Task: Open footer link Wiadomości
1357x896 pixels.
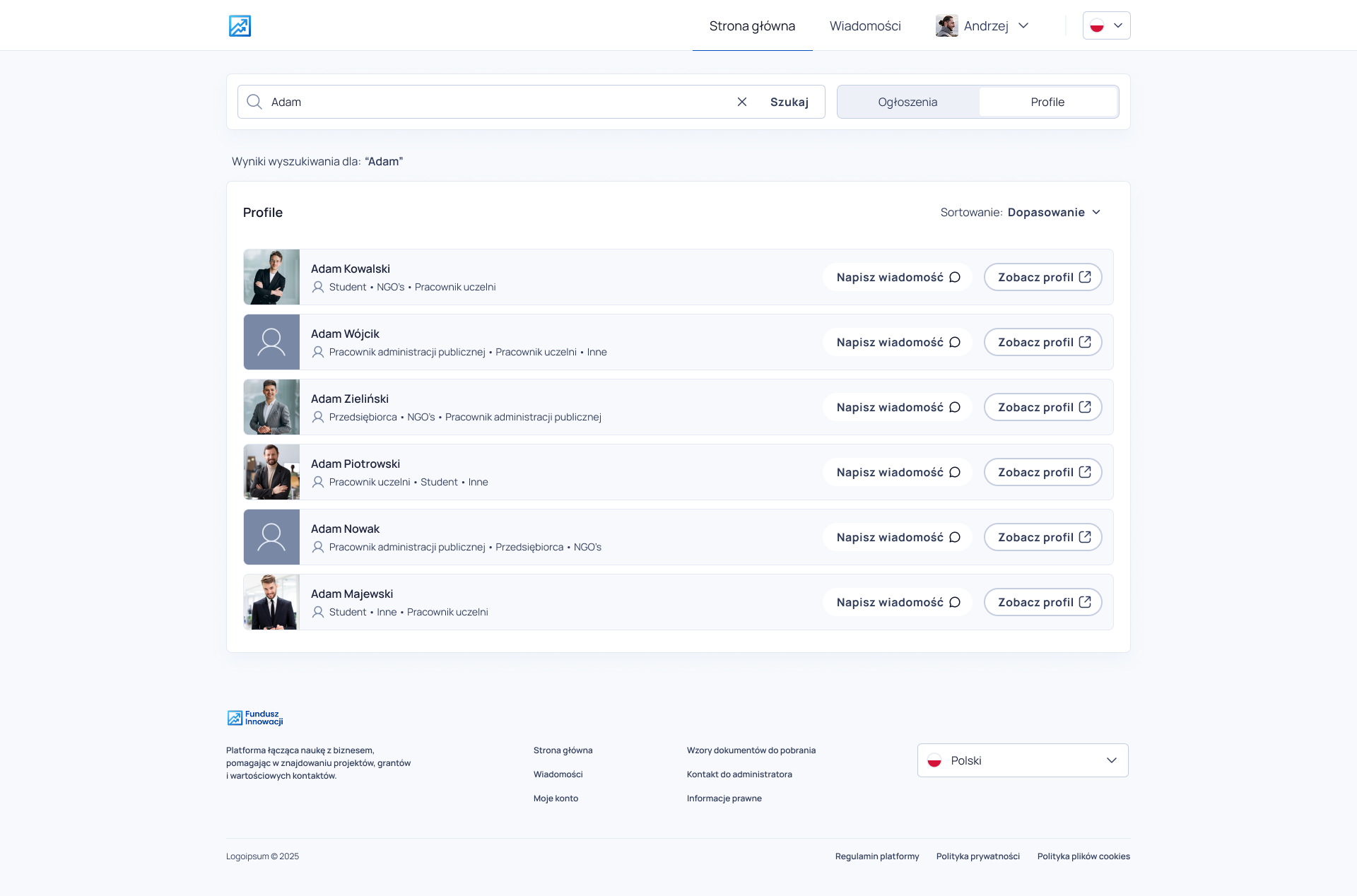Action: (x=558, y=774)
